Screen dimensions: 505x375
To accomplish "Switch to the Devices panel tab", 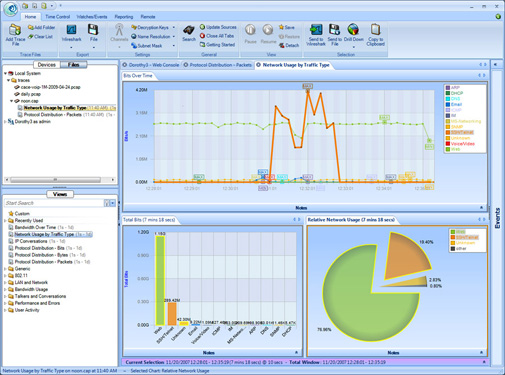I will coord(47,65).
